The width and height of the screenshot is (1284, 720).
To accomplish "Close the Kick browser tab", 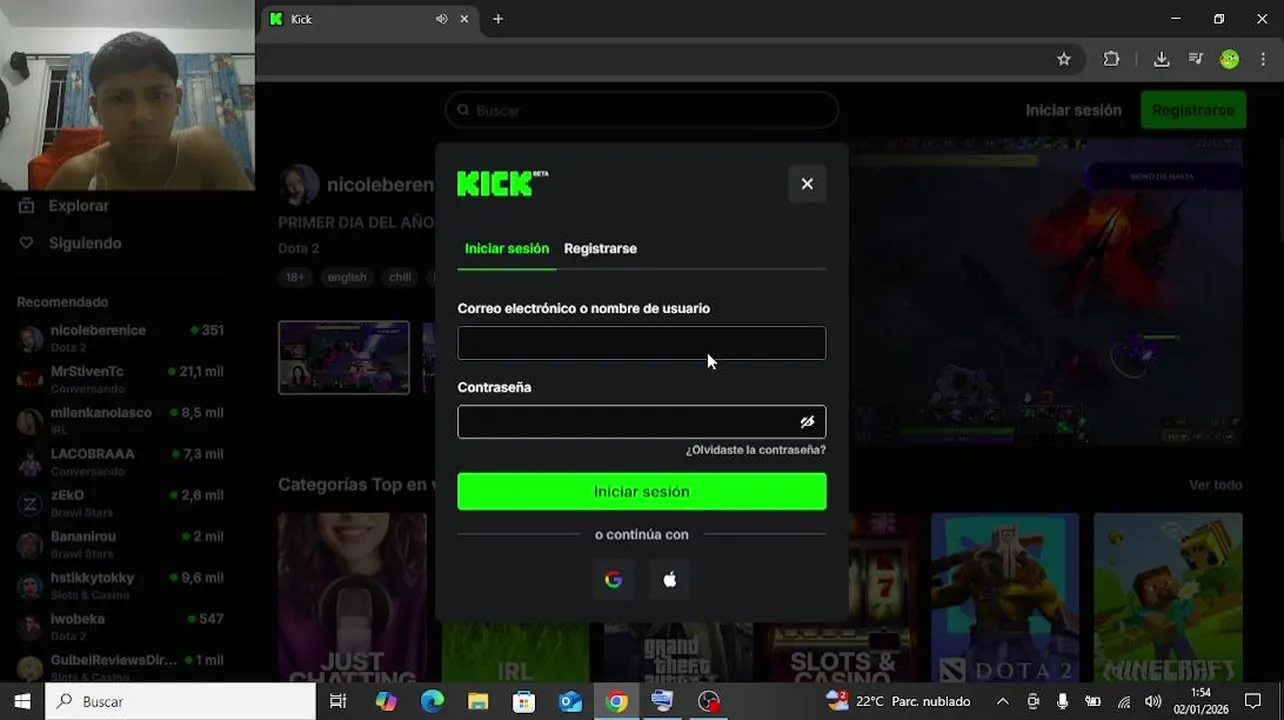I will (466, 19).
